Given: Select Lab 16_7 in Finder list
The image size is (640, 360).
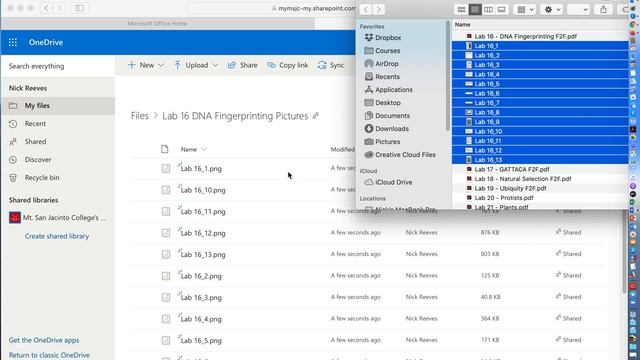Looking at the screenshot, I should tap(540, 103).
